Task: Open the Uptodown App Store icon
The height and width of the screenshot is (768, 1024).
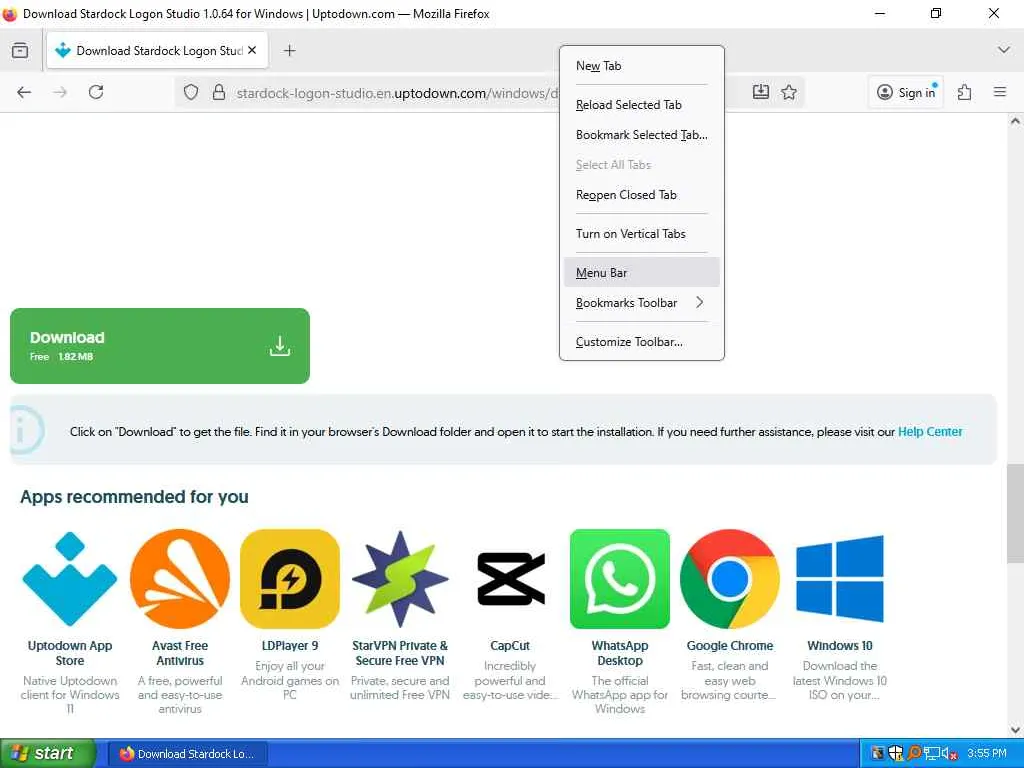Action: 70,579
